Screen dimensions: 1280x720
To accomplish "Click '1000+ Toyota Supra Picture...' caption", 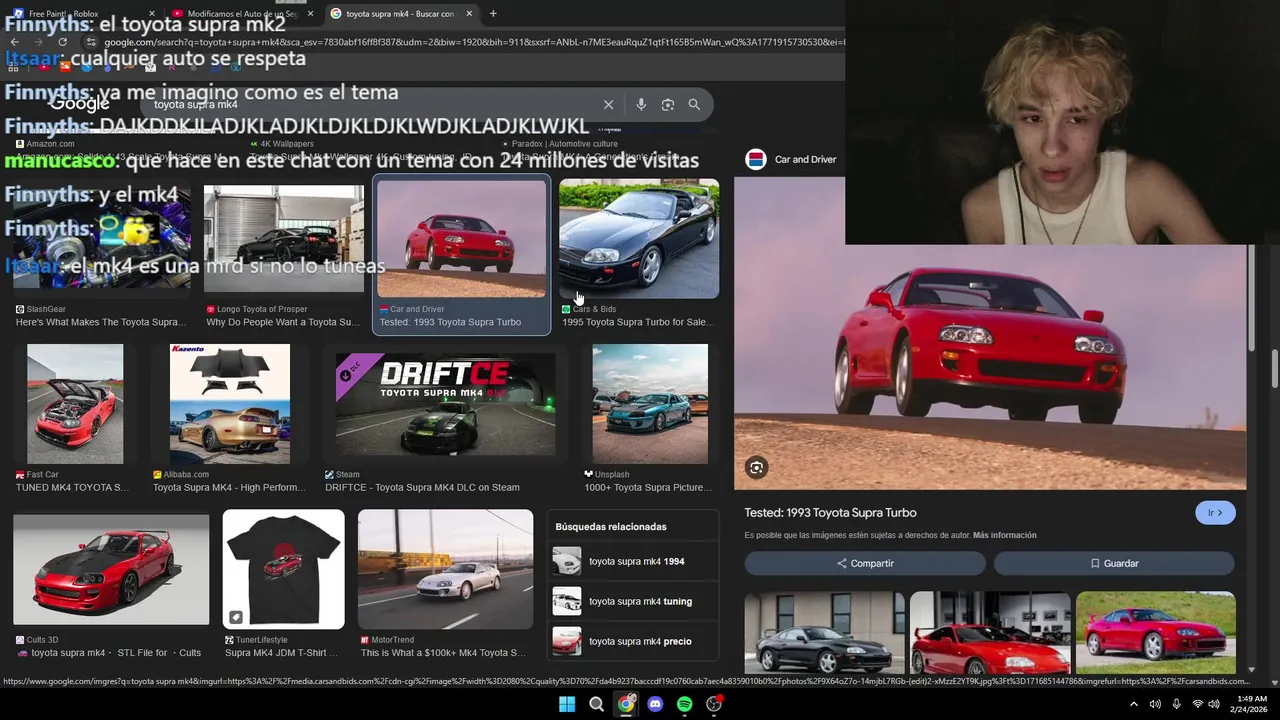I will coord(648,488).
